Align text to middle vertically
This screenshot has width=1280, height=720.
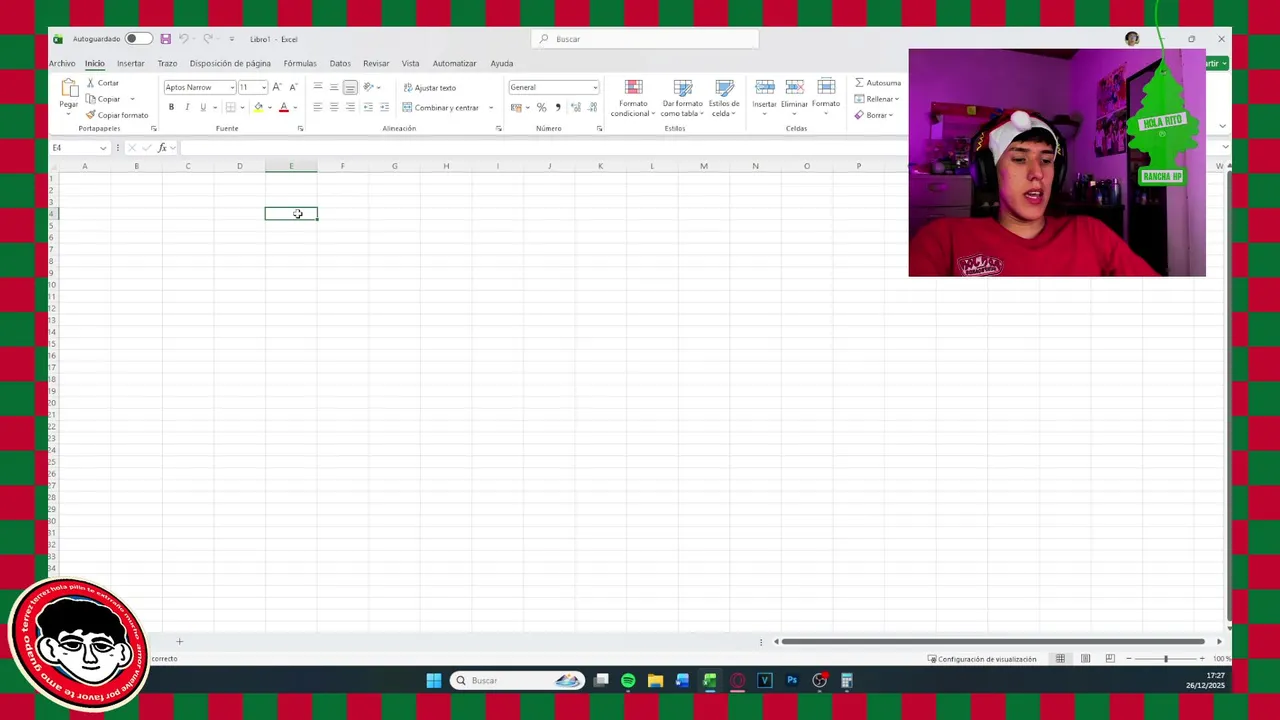(334, 87)
